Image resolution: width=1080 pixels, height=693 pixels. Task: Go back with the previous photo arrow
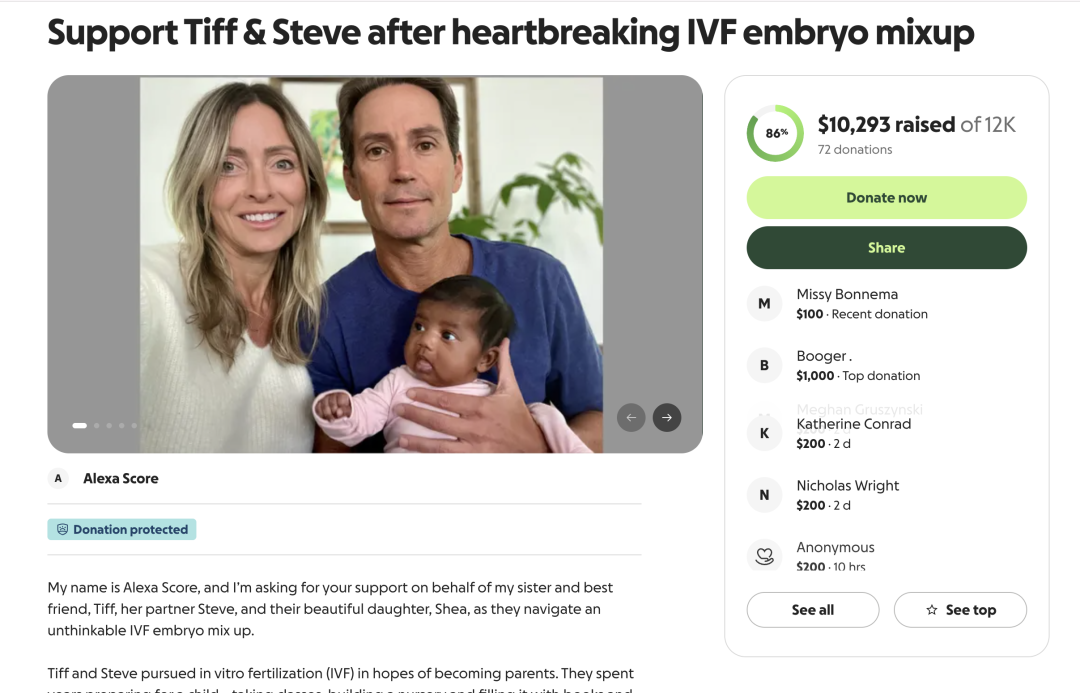point(631,417)
